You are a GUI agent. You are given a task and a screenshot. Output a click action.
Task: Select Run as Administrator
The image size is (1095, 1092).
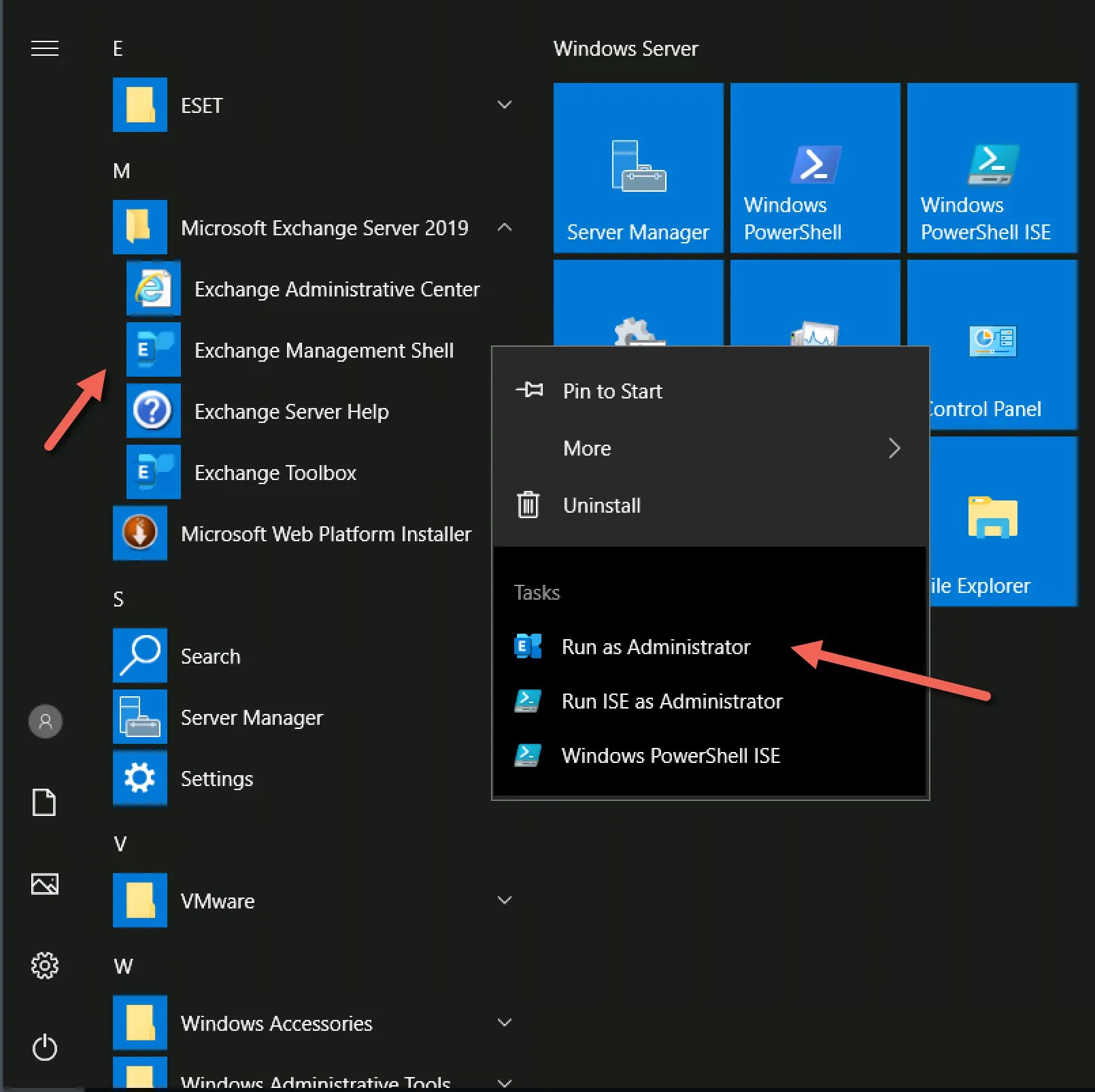point(656,647)
